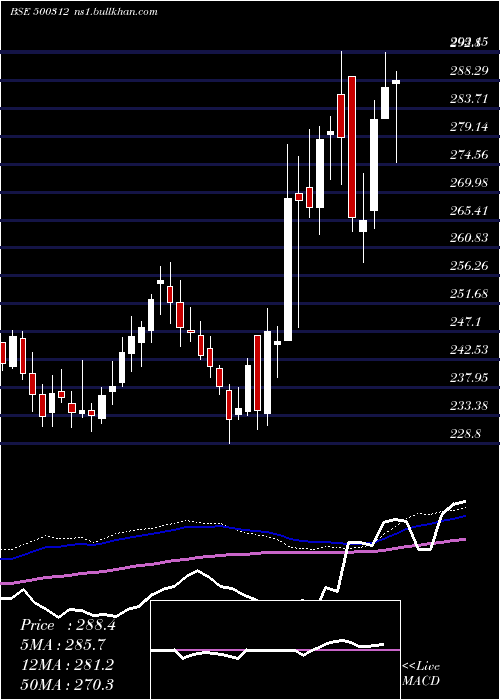Click the long white breakout candle body
Image resolution: width=500 pixels, height=700 pixels.
288,270
